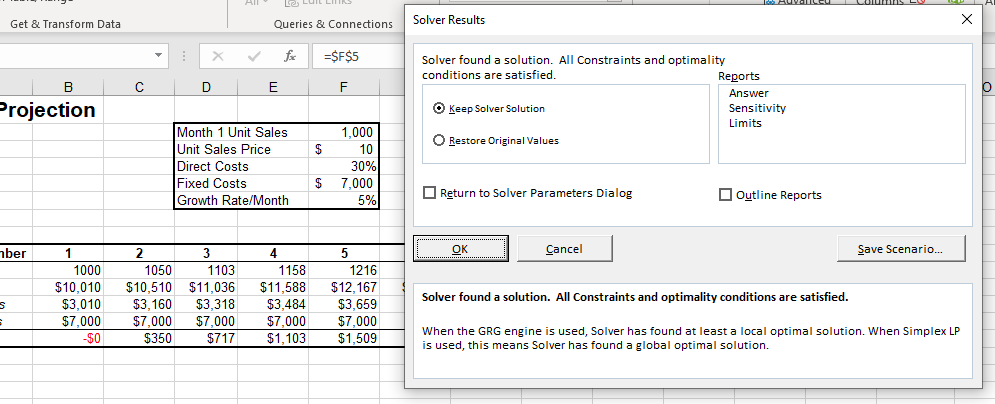Open the Name Box dropdown arrow
The width and height of the screenshot is (995, 404).
tap(158, 56)
